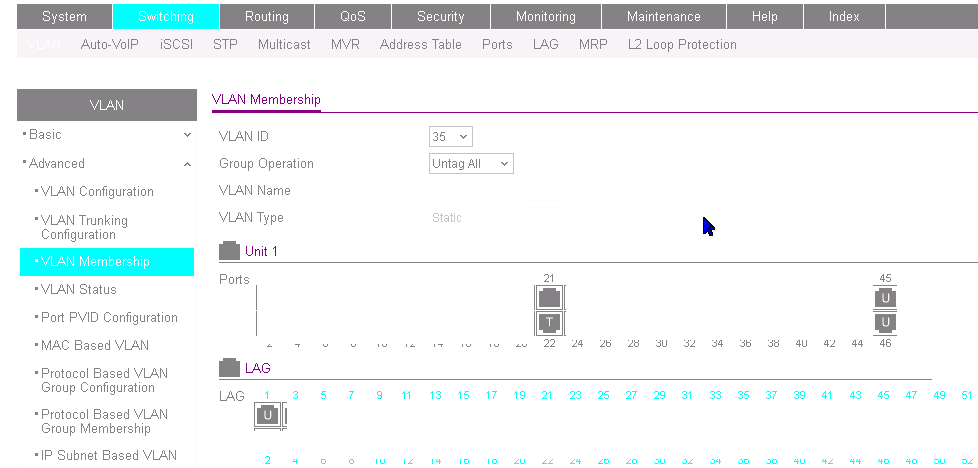Click the LAG section icon

coord(230,368)
